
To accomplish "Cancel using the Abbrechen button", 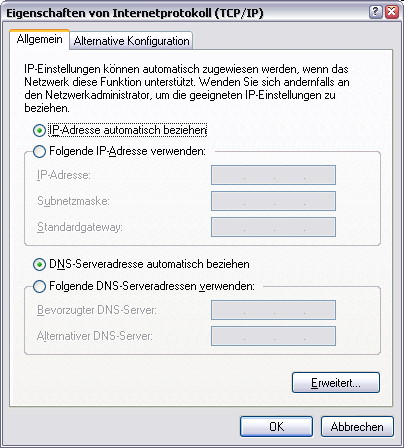I will 357,427.
